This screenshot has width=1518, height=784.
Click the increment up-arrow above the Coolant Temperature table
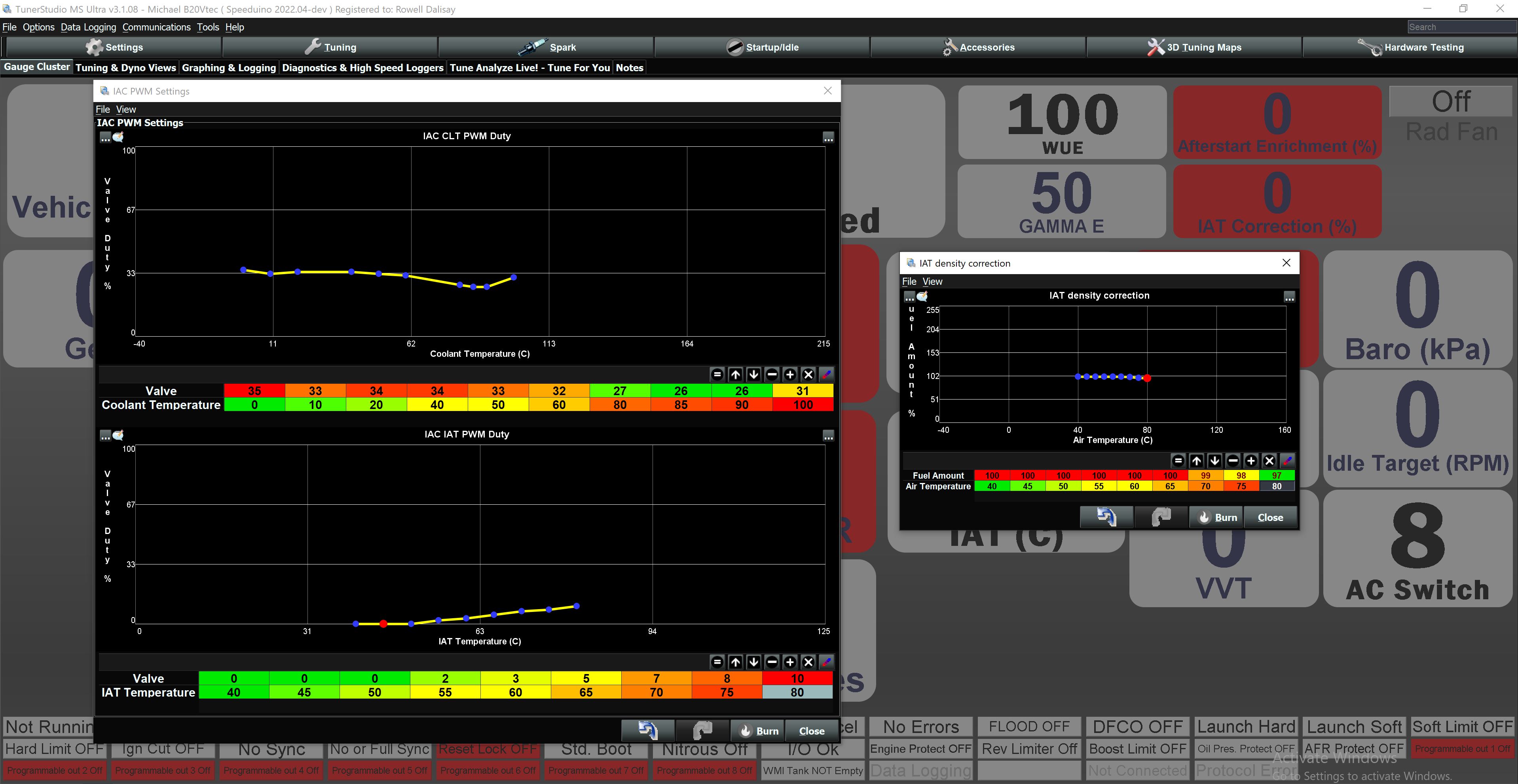[735, 375]
